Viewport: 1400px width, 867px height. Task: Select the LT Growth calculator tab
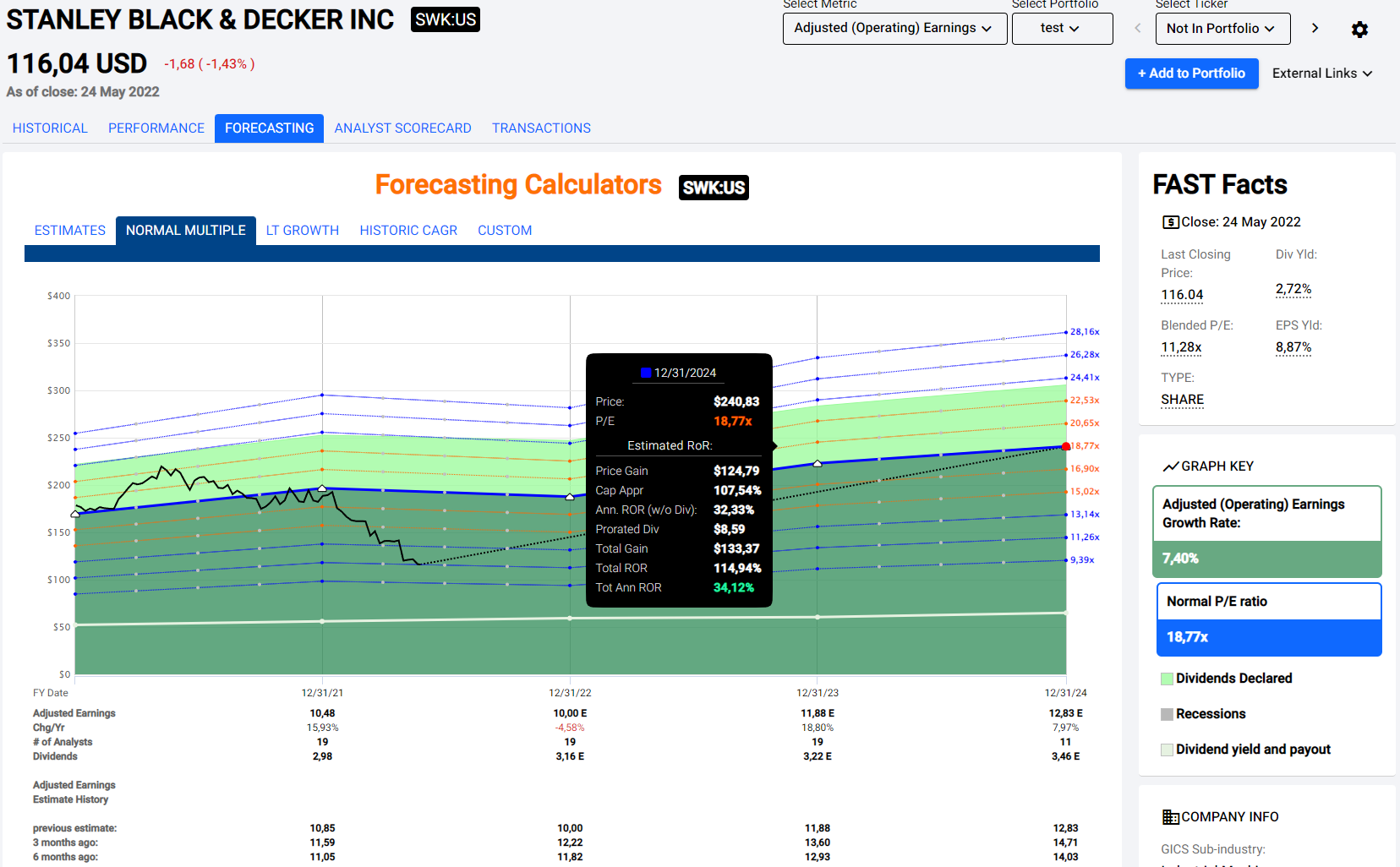tap(302, 231)
